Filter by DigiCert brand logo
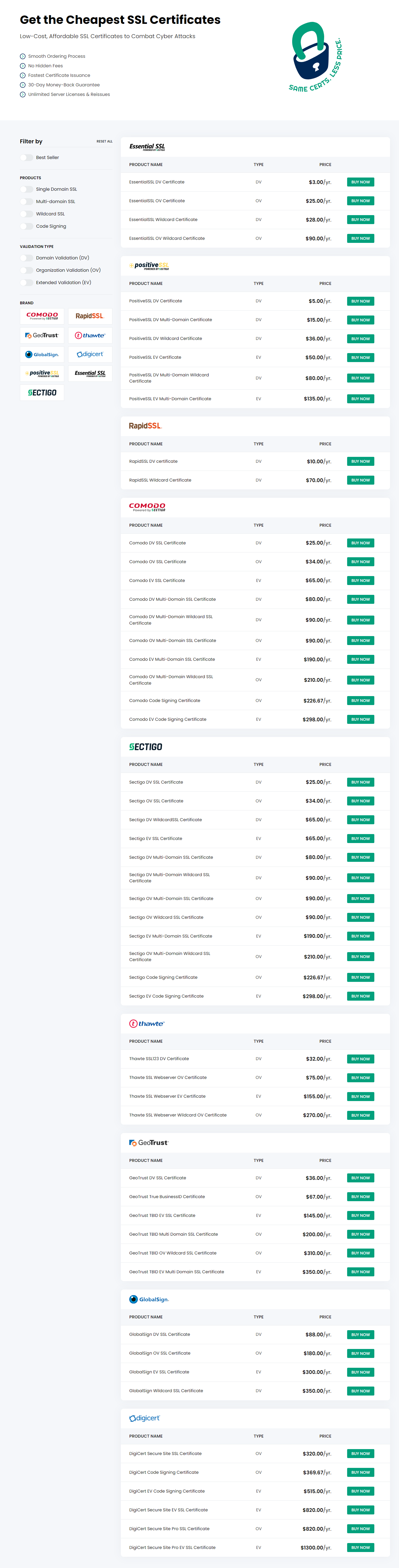 90,354
